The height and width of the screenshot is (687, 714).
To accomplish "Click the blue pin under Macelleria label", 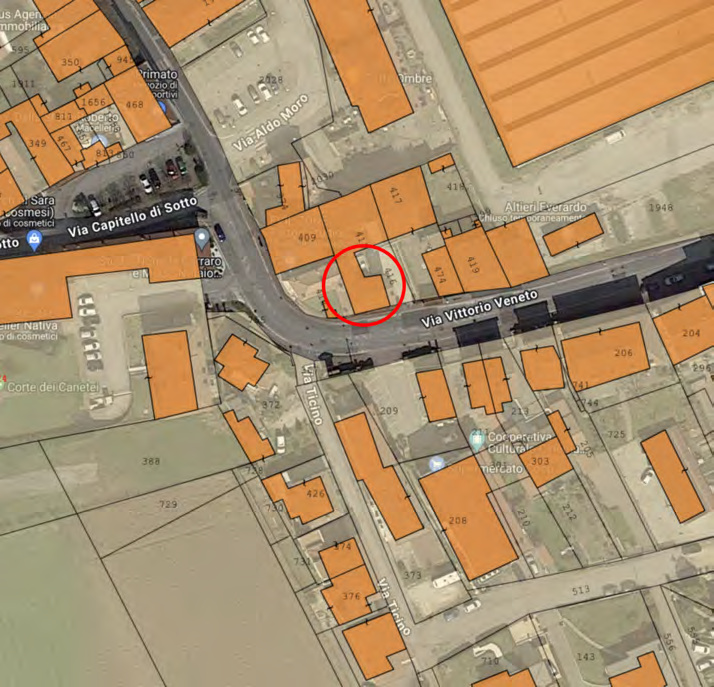I will click(x=101, y=141).
